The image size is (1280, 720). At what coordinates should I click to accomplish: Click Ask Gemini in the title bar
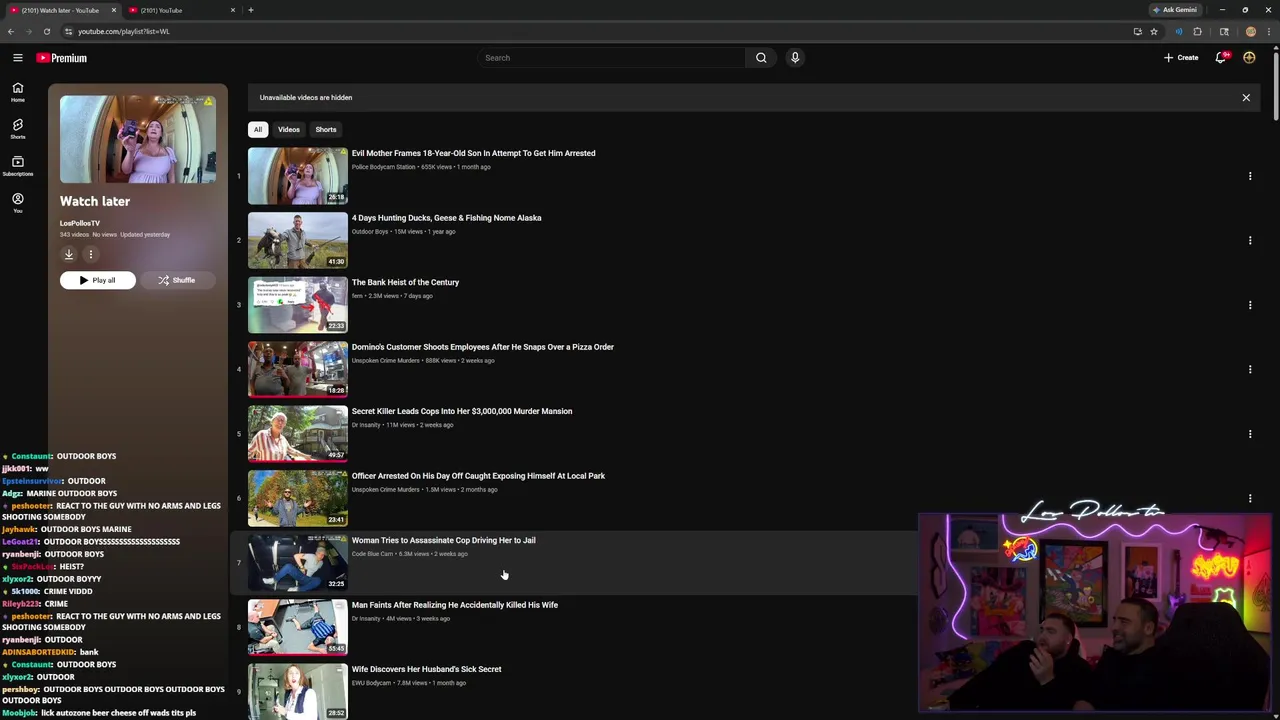[x=1175, y=10]
